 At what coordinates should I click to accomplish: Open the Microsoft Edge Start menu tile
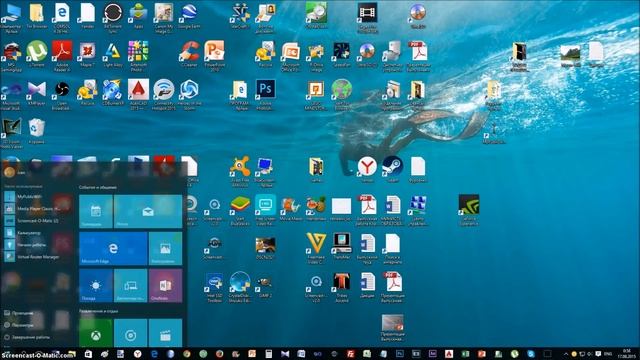pyautogui.click(x=113, y=249)
